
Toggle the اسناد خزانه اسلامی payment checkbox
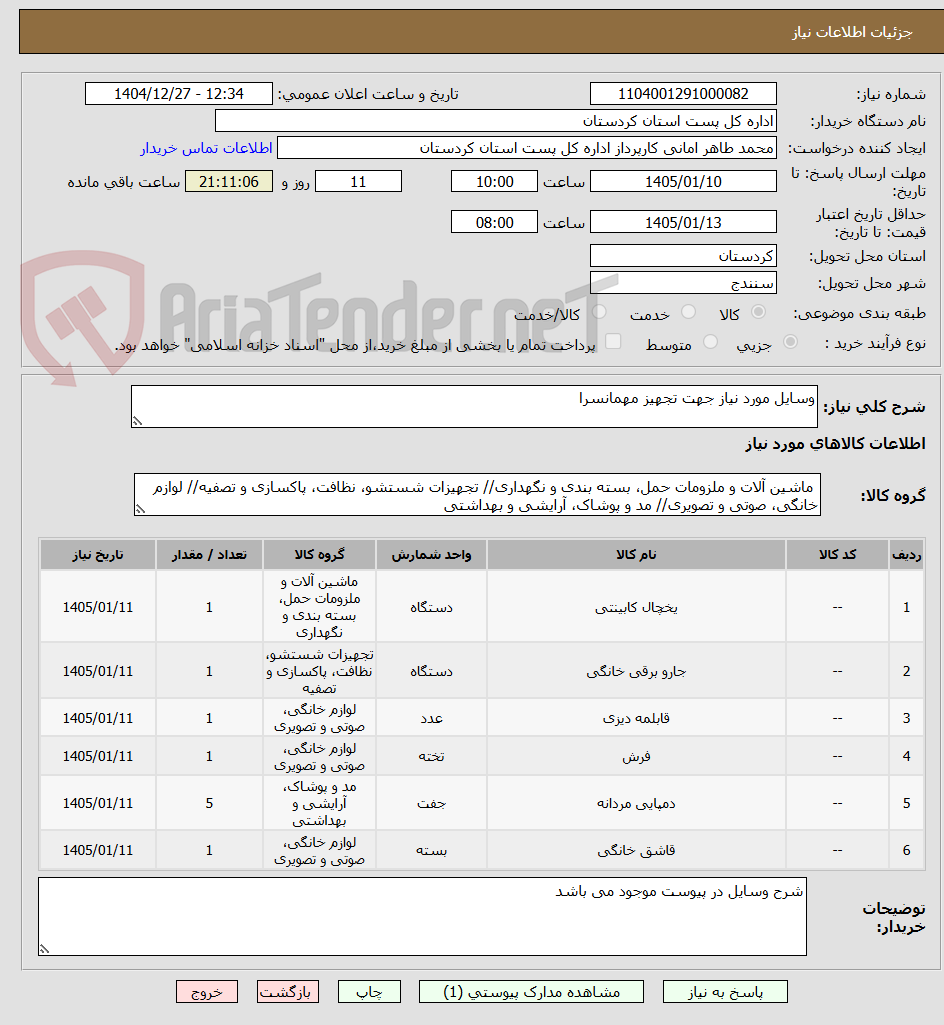click(x=613, y=341)
